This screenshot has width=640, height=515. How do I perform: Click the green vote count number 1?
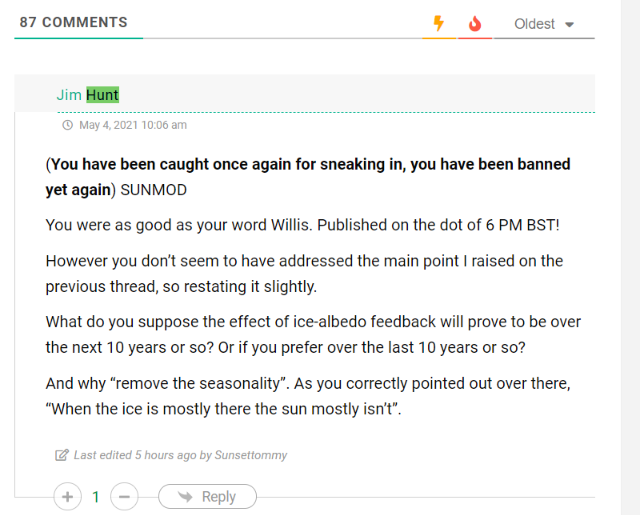pos(96,497)
